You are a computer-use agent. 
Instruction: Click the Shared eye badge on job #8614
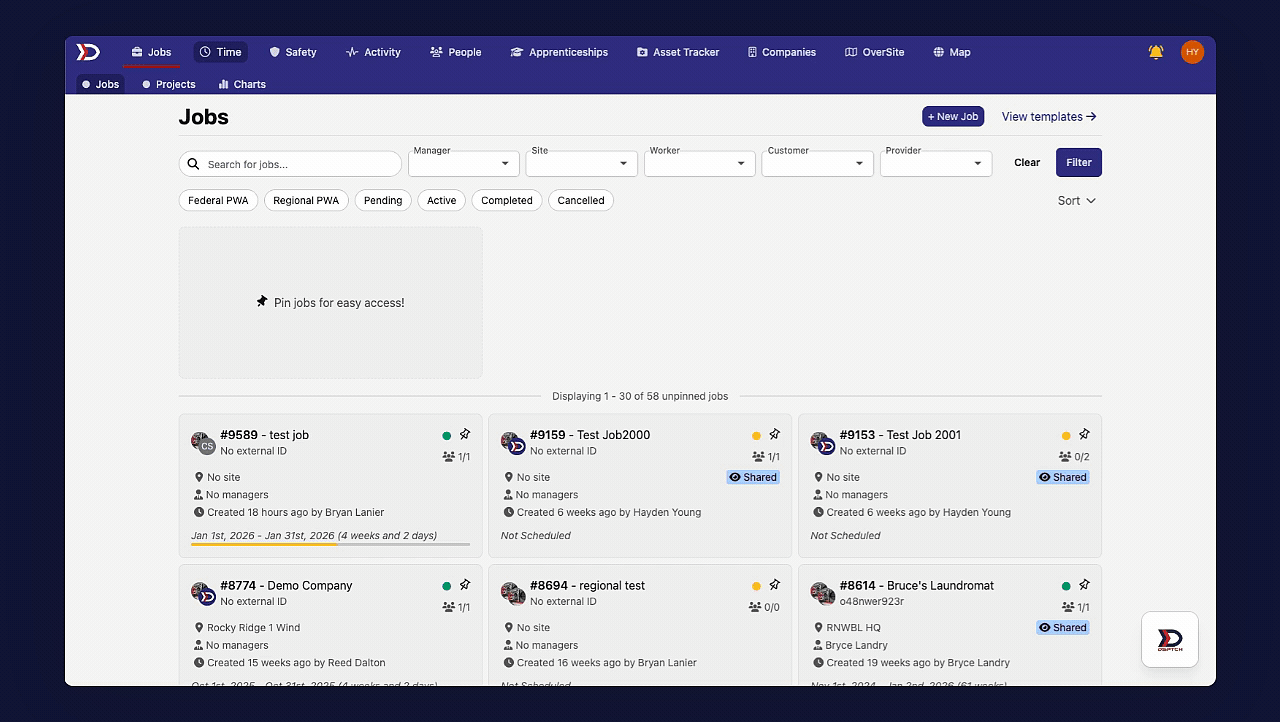point(1063,628)
